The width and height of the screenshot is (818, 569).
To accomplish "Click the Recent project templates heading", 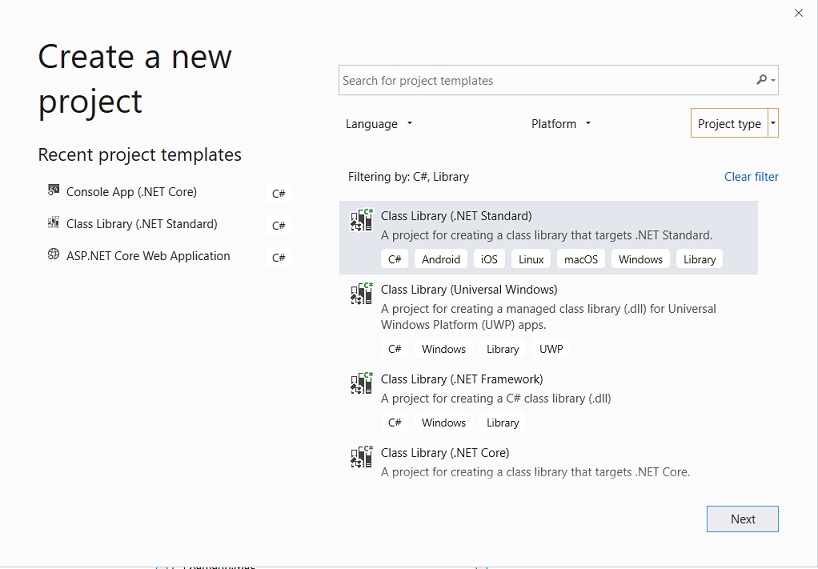I will coord(140,155).
